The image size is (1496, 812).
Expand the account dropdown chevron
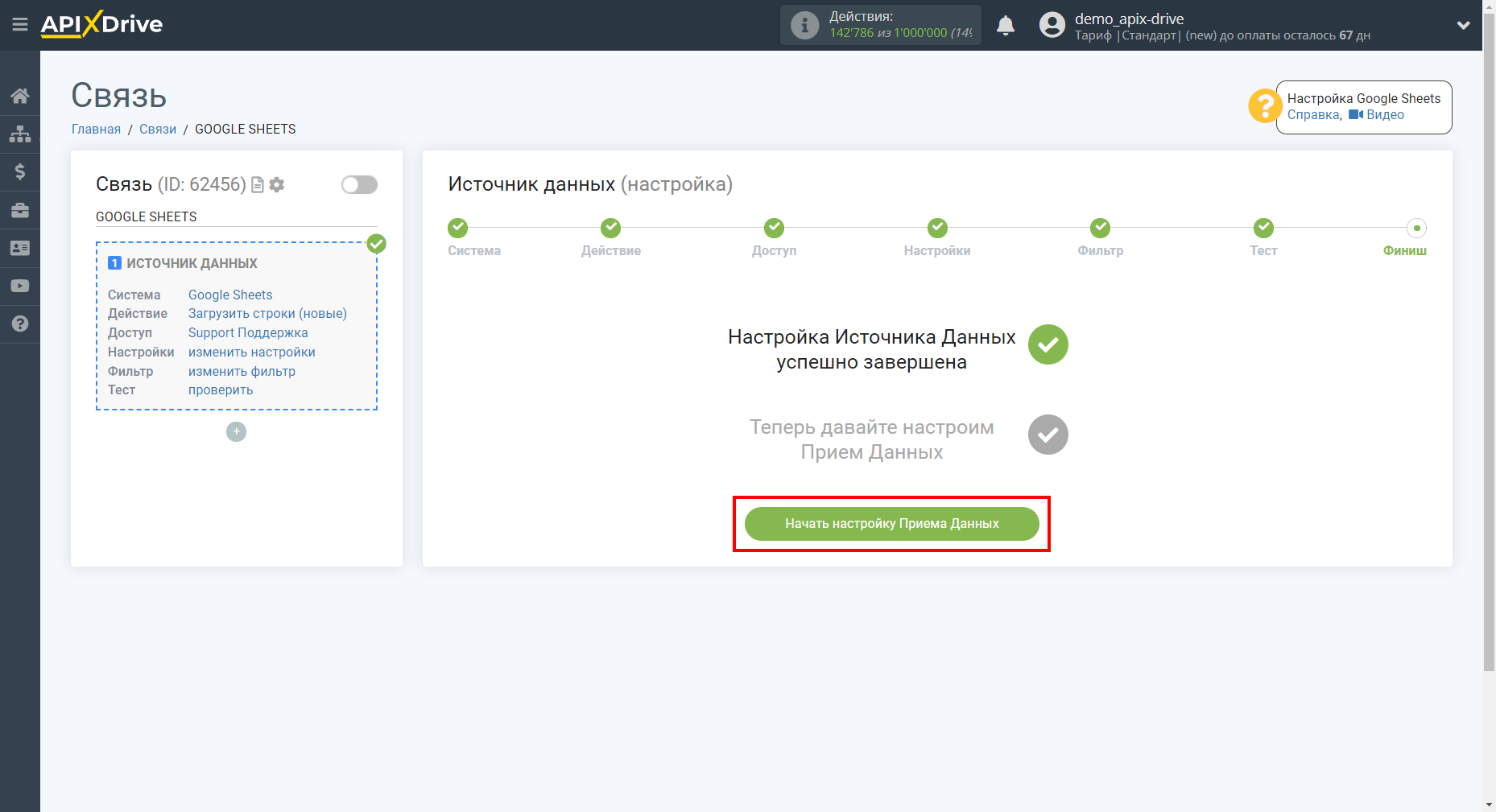coord(1464,25)
